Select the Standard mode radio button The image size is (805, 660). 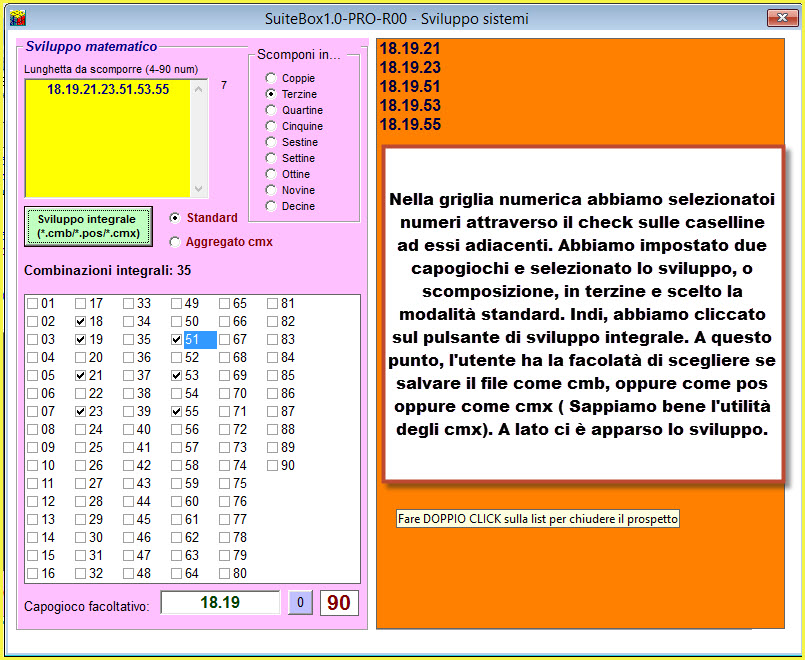176,217
